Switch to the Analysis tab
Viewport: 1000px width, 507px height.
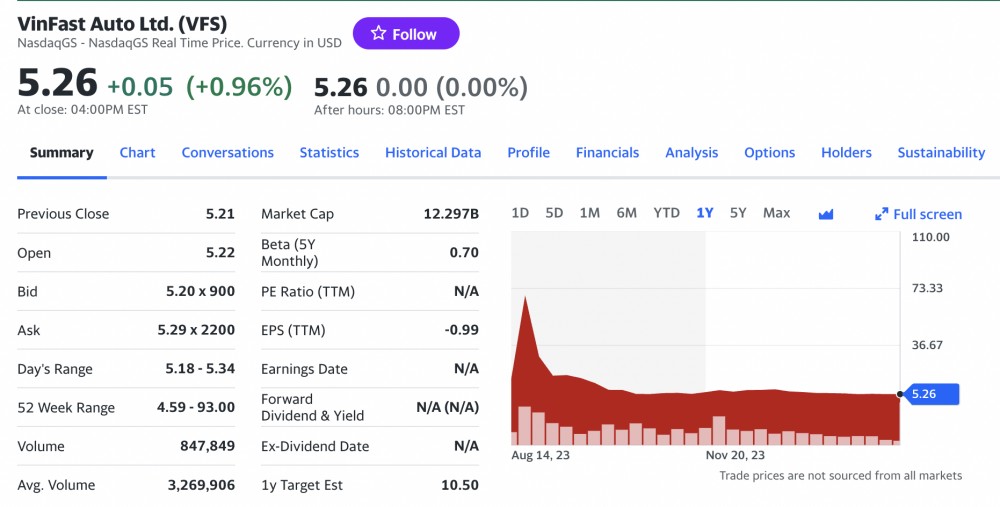(x=691, y=152)
